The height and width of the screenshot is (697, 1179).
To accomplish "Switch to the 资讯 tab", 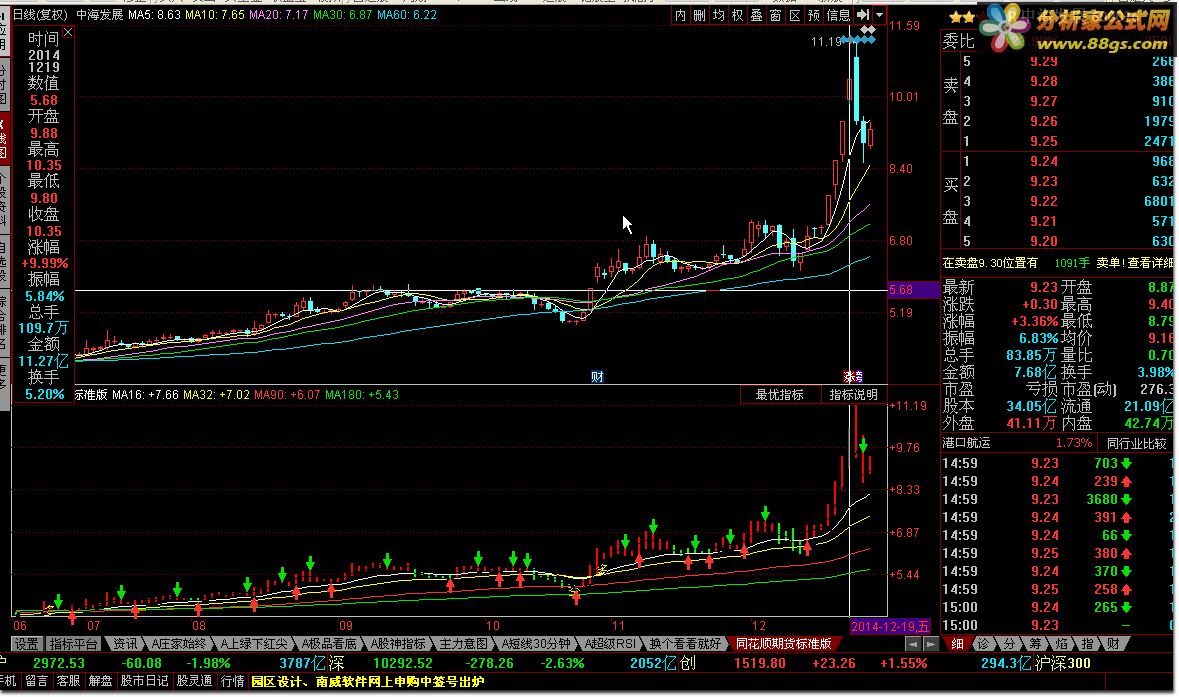I will 125,644.
